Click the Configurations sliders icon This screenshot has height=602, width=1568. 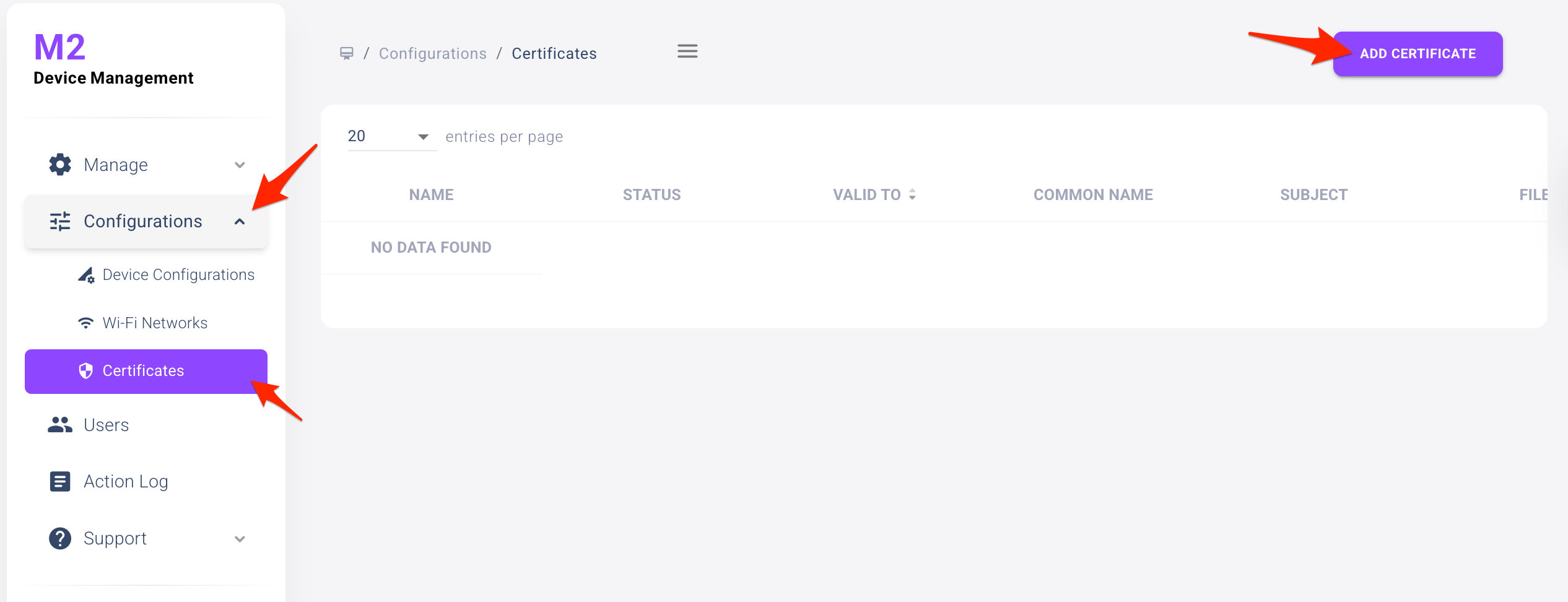point(60,222)
